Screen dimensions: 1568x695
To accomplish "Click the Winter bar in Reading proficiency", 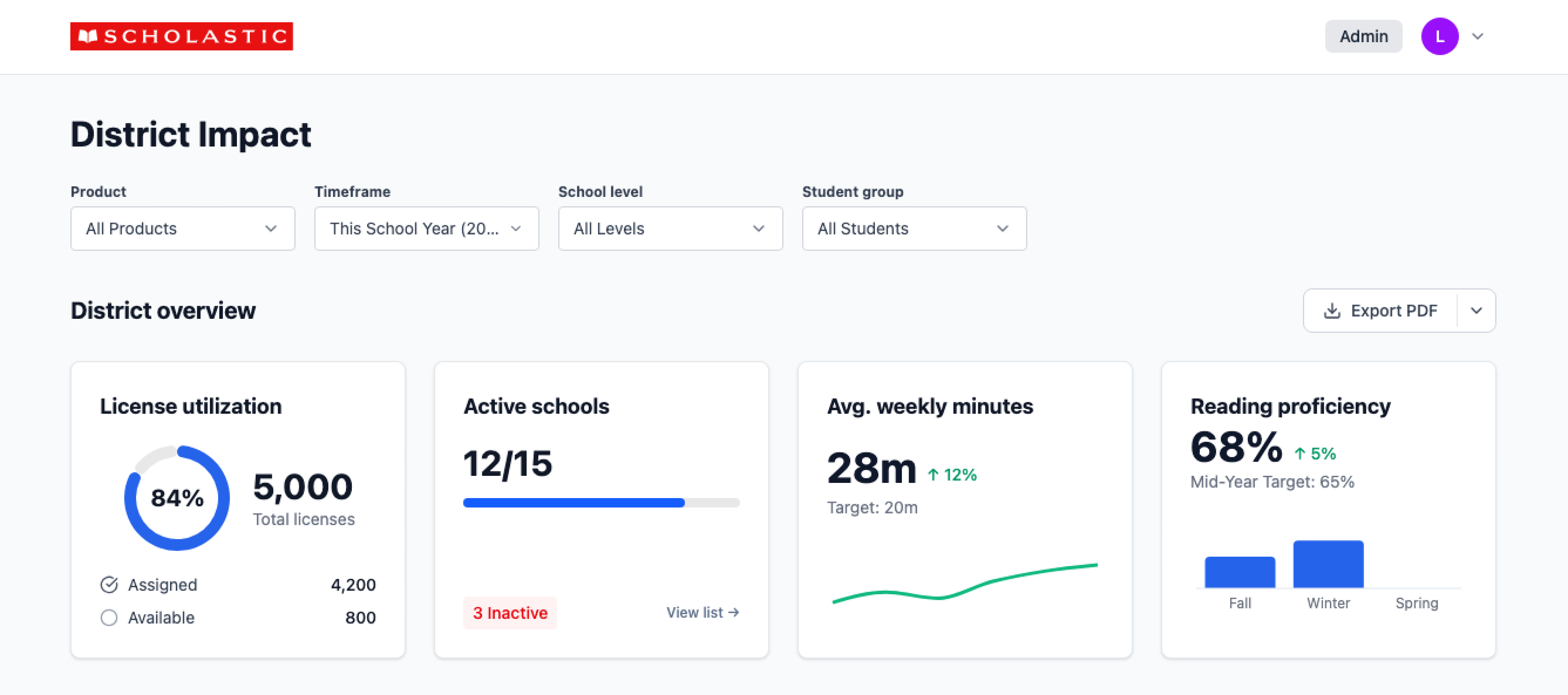I will tap(1328, 564).
